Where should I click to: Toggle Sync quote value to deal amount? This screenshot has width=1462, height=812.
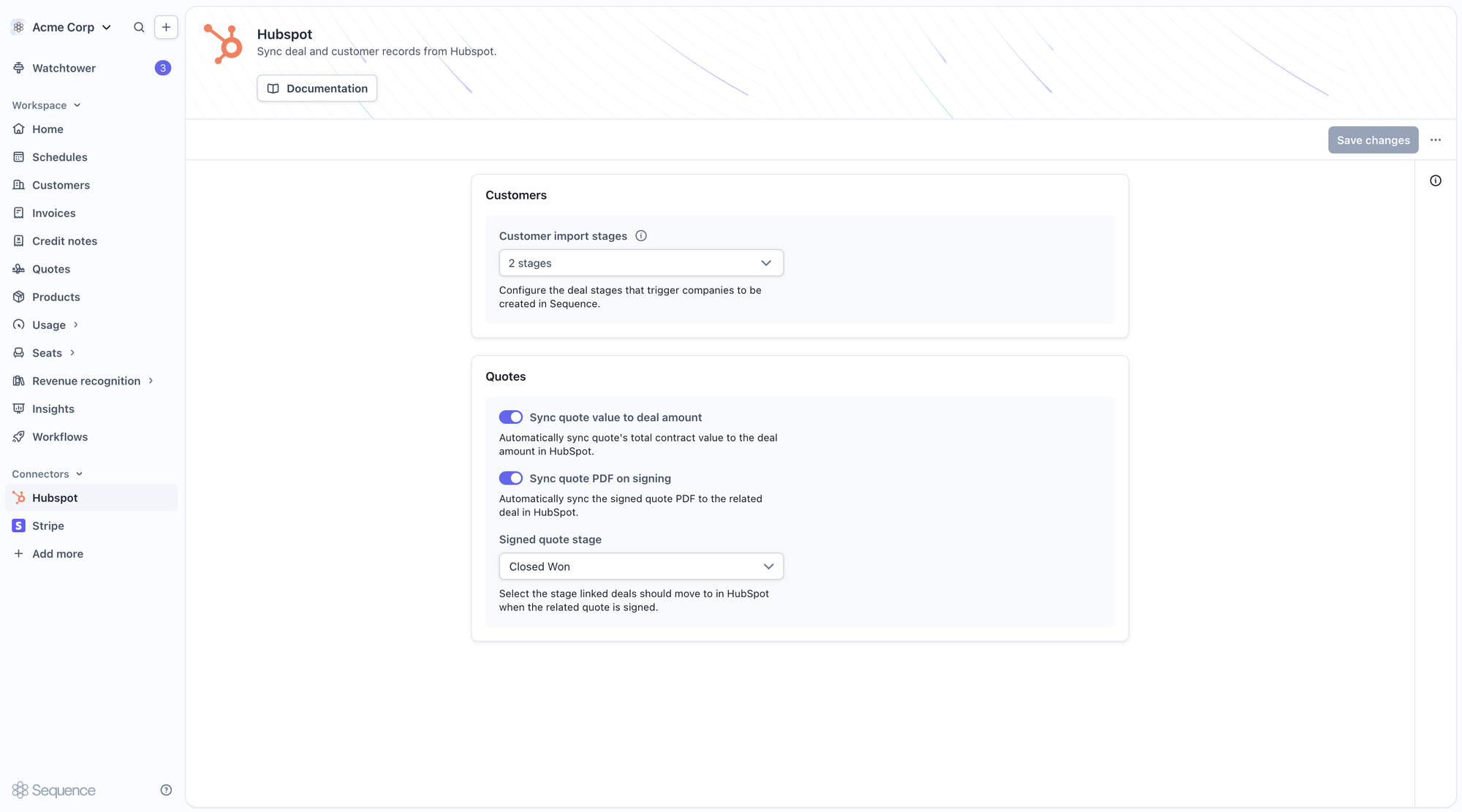point(511,417)
